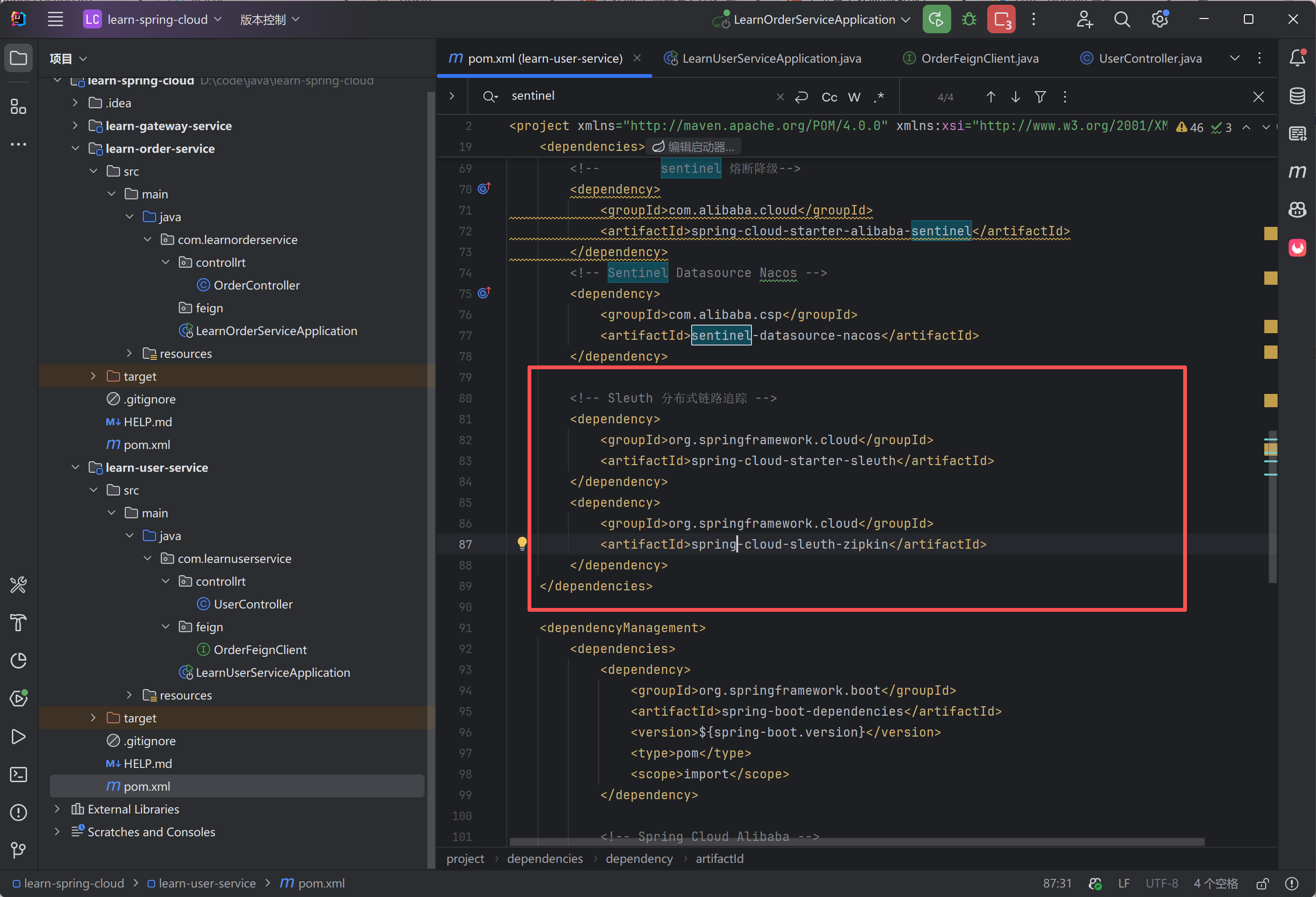Stop running processes with red stop icon
1316x897 pixels.
(1001, 19)
